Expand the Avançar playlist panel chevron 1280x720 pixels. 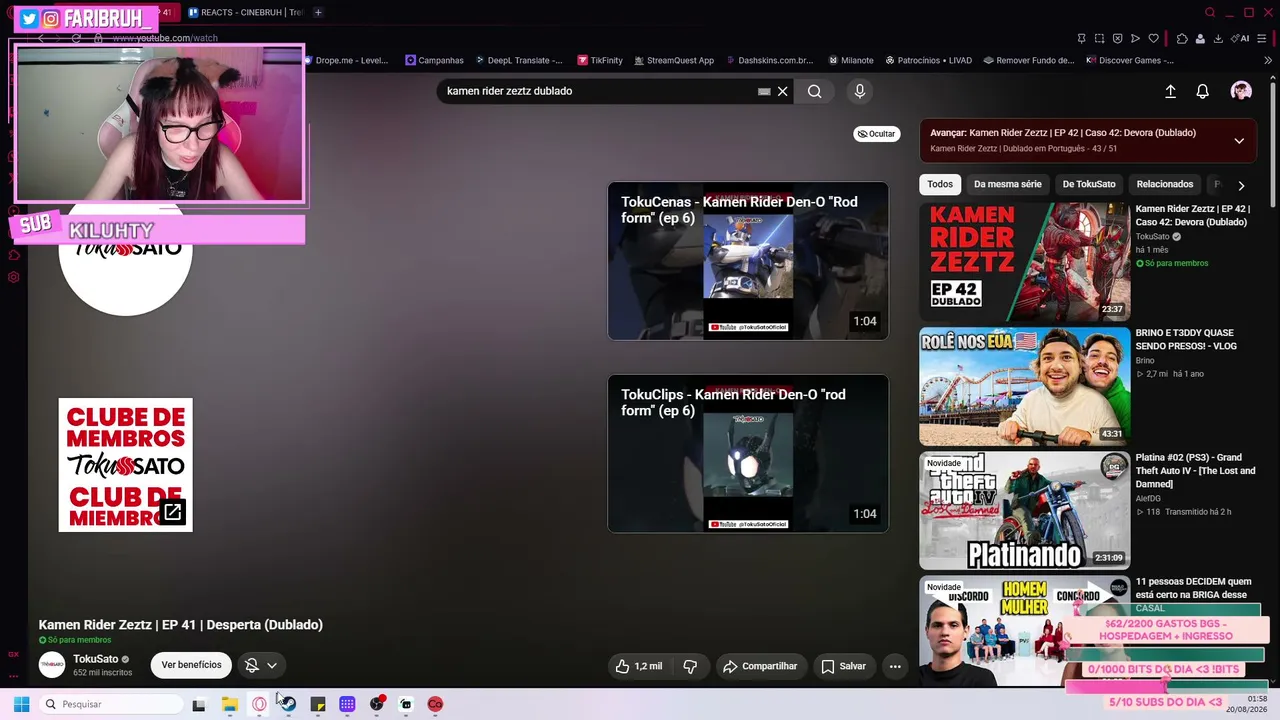pyautogui.click(x=1239, y=141)
